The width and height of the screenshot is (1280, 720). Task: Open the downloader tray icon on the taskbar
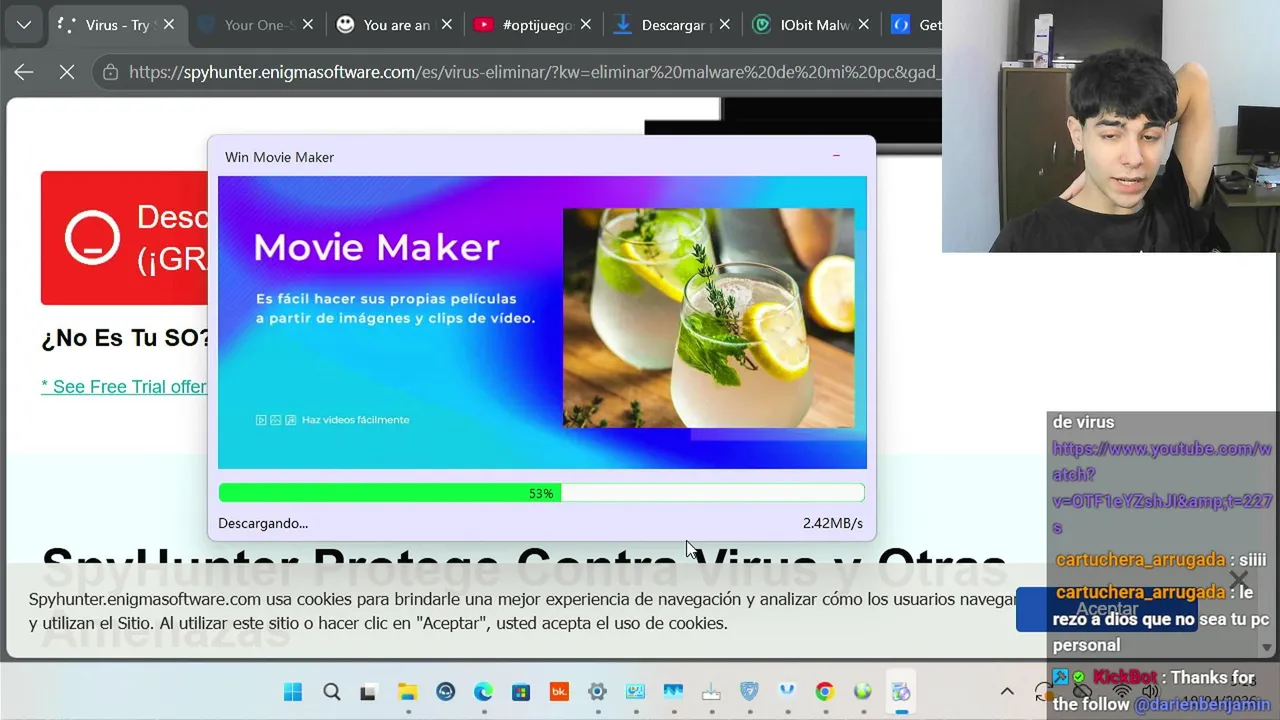pyautogui.click(x=711, y=692)
